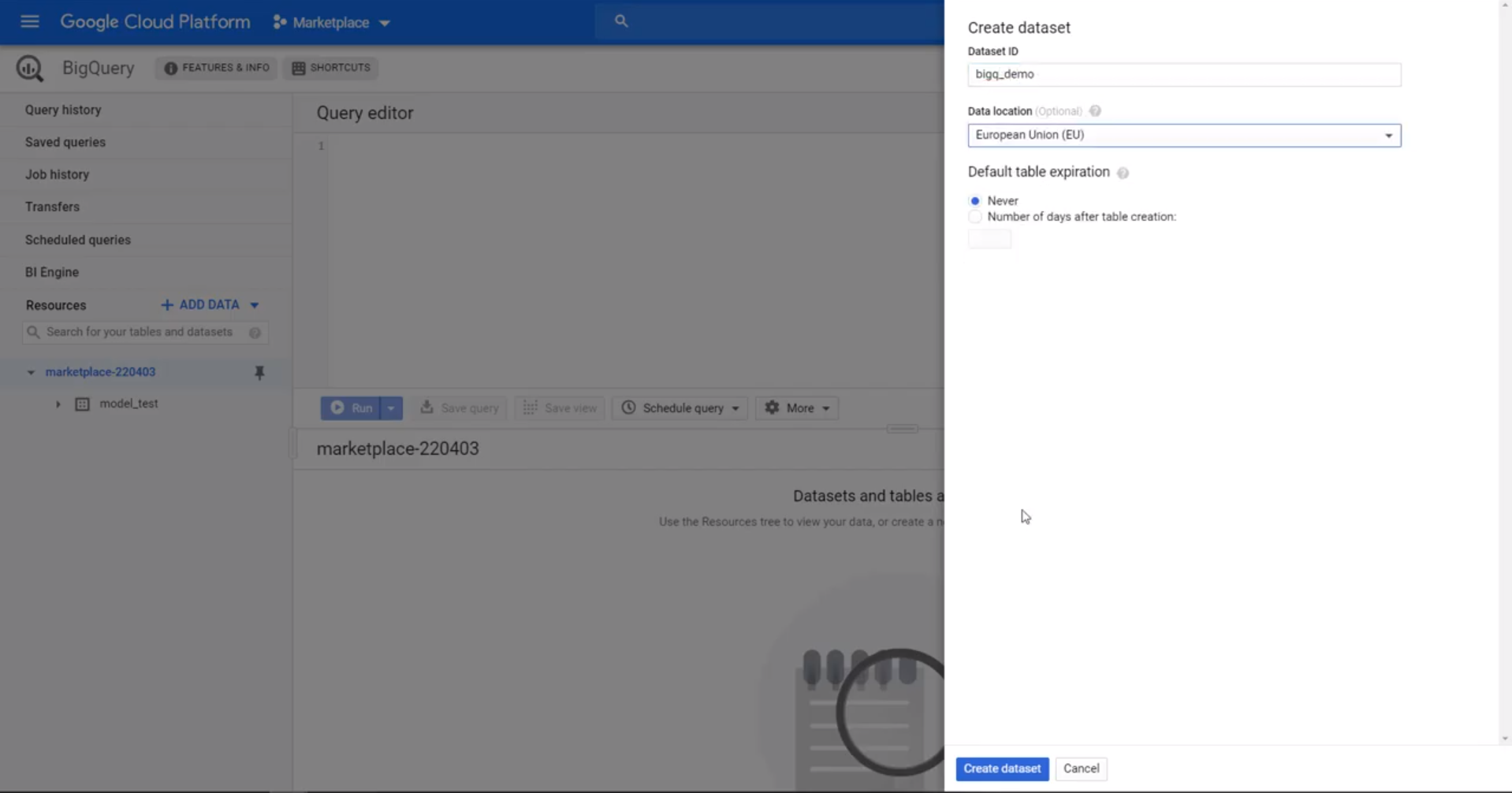Open Query history in sidebar

pyautogui.click(x=63, y=110)
